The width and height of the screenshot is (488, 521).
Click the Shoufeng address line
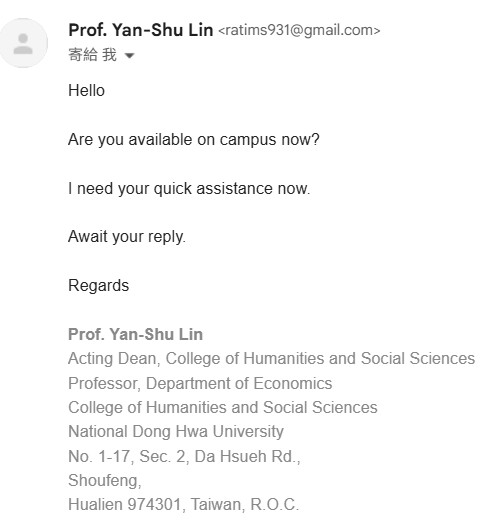point(105,481)
